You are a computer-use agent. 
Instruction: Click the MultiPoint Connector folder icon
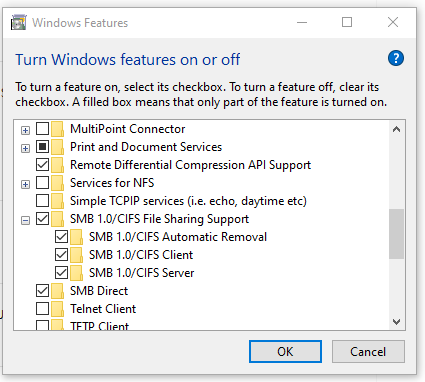tap(57, 129)
